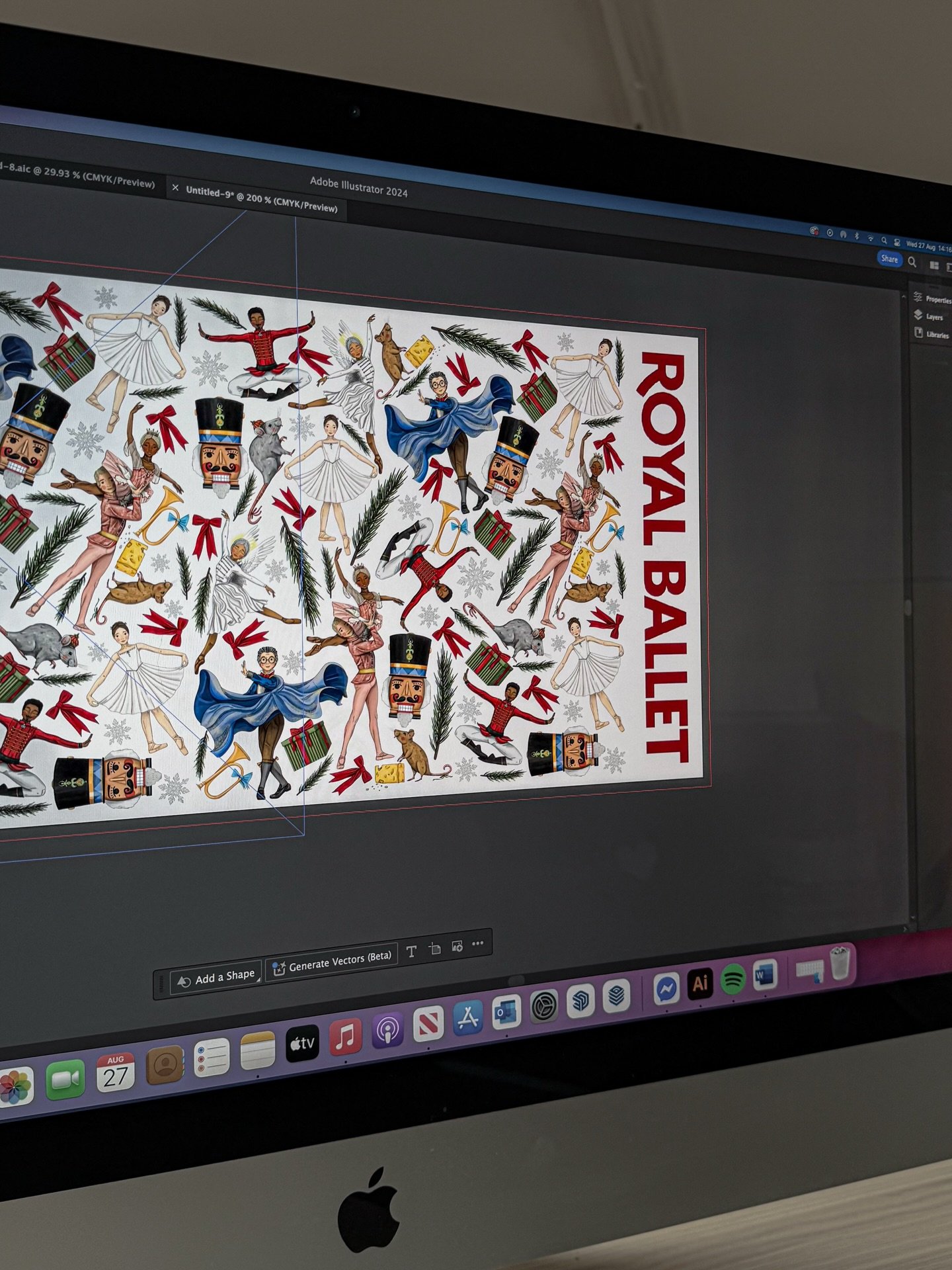Click the Generate Vectors (Beta) button
The height and width of the screenshot is (1270, 952).
[x=333, y=961]
